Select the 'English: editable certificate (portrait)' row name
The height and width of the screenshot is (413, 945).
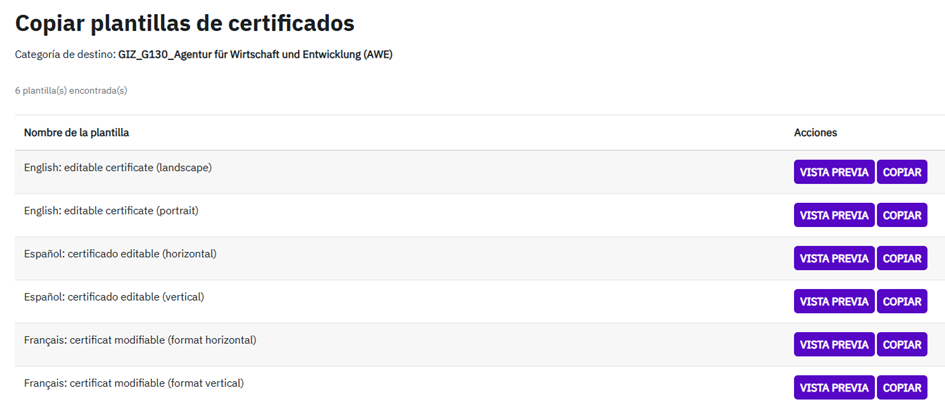click(111, 211)
